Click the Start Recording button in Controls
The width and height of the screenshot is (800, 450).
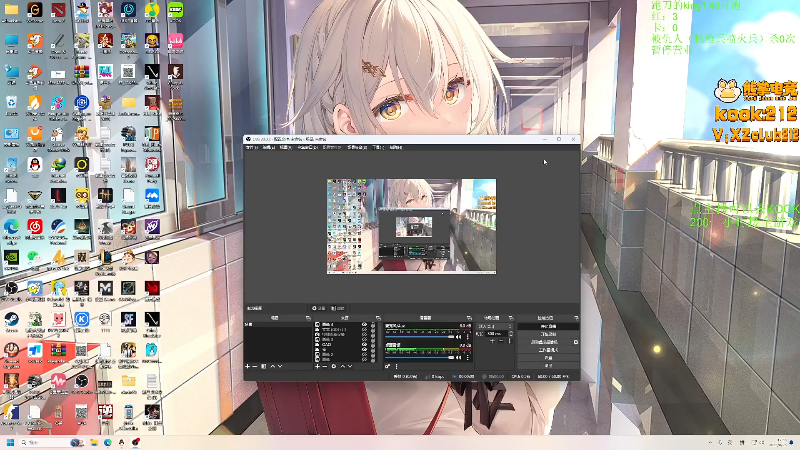click(549, 334)
